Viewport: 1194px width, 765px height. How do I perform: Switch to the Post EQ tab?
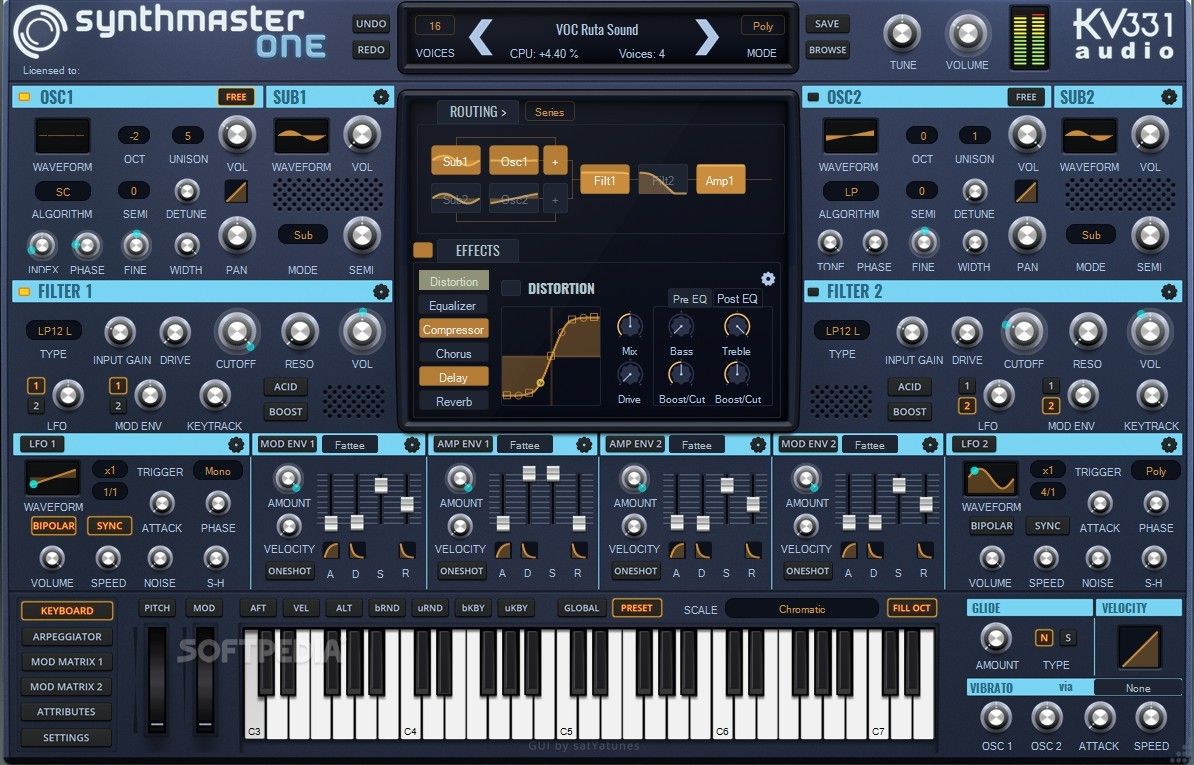pyautogui.click(x=737, y=298)
